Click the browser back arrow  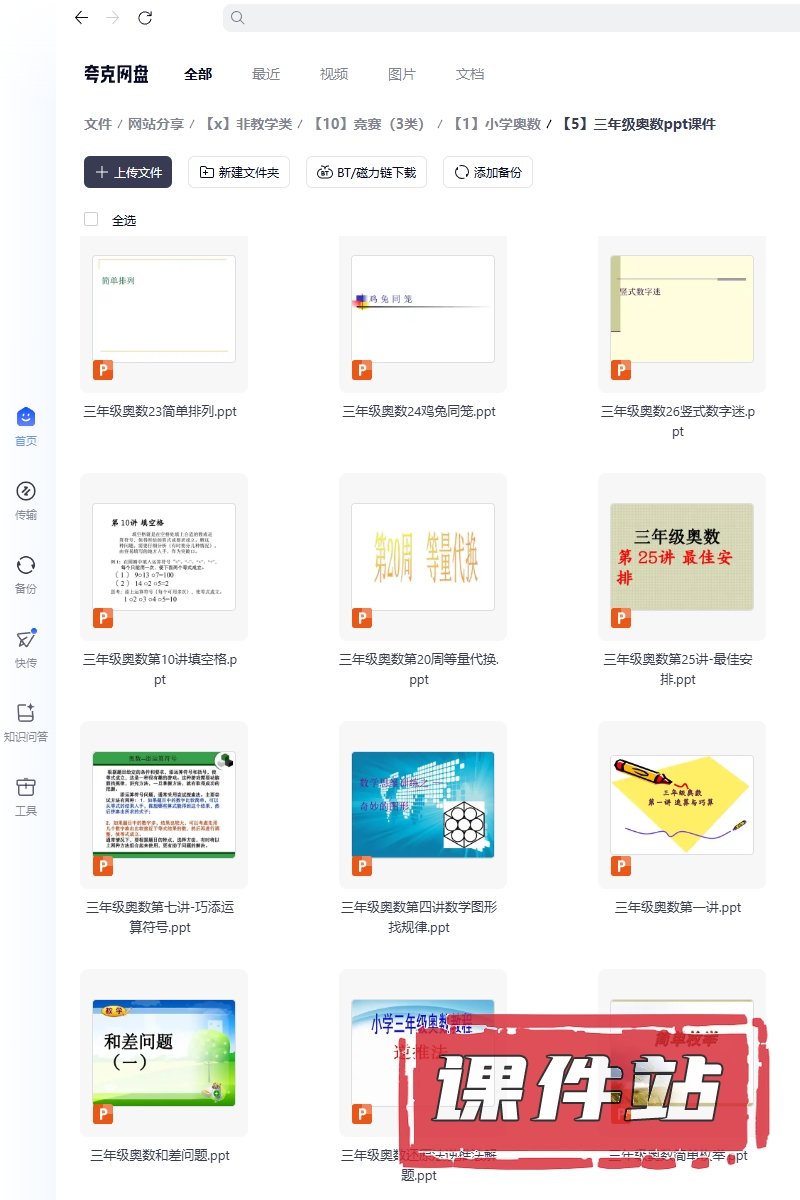81,18
